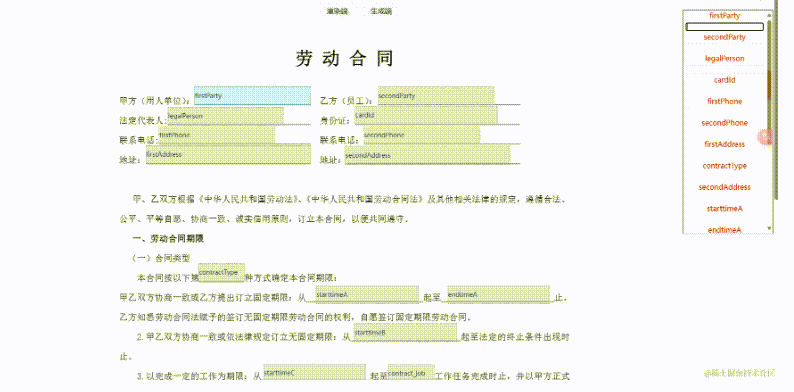Click the field list scroll-up arrow

tap(770, 15)
